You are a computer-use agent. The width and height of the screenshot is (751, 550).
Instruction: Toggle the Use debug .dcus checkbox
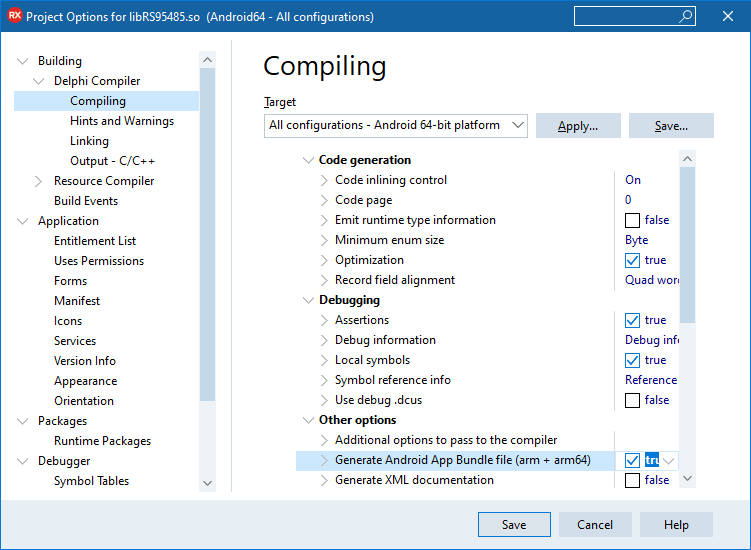(632, 400)
